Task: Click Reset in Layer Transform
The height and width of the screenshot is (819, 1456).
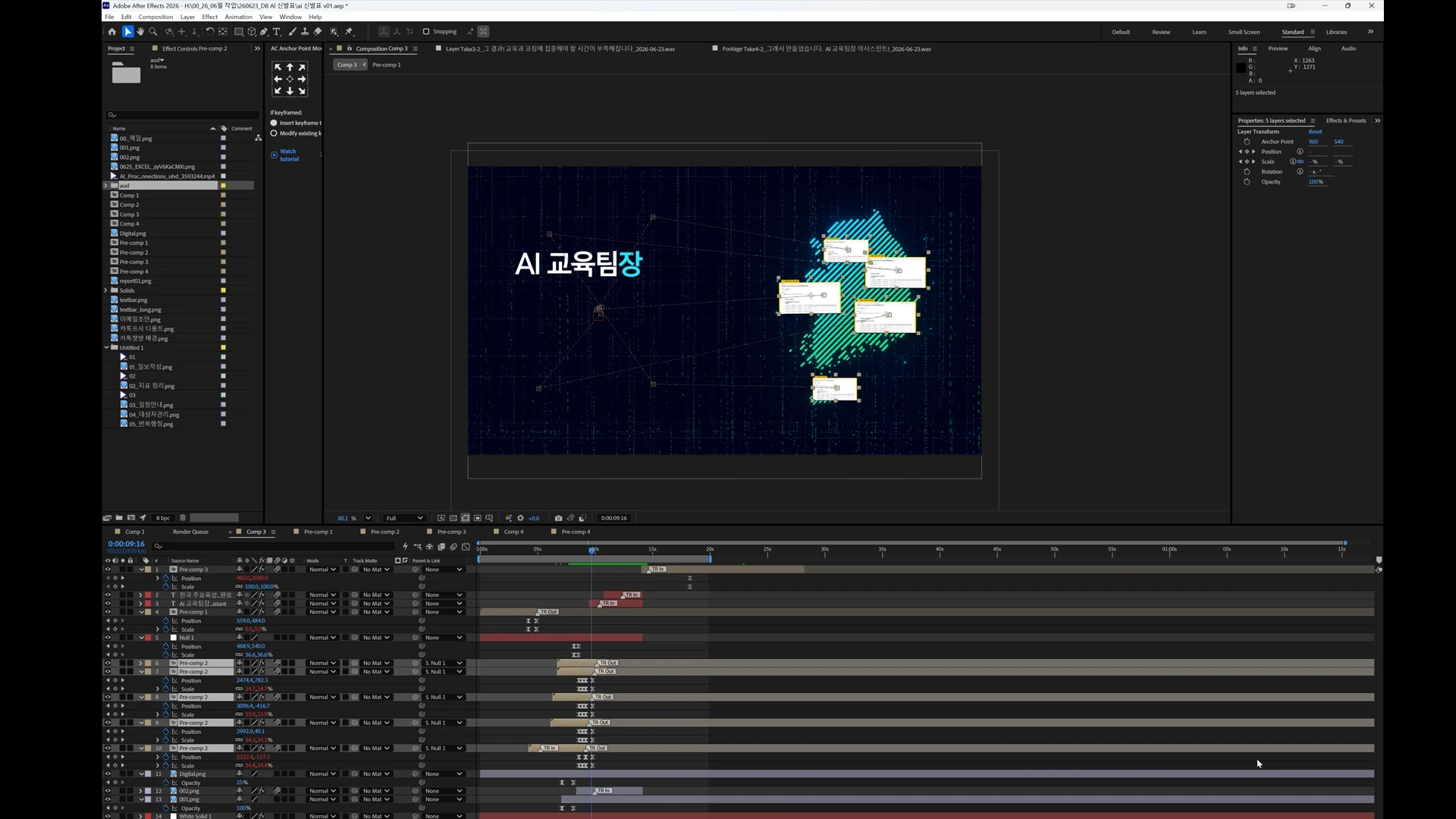Action: (x=1315, y=132)
